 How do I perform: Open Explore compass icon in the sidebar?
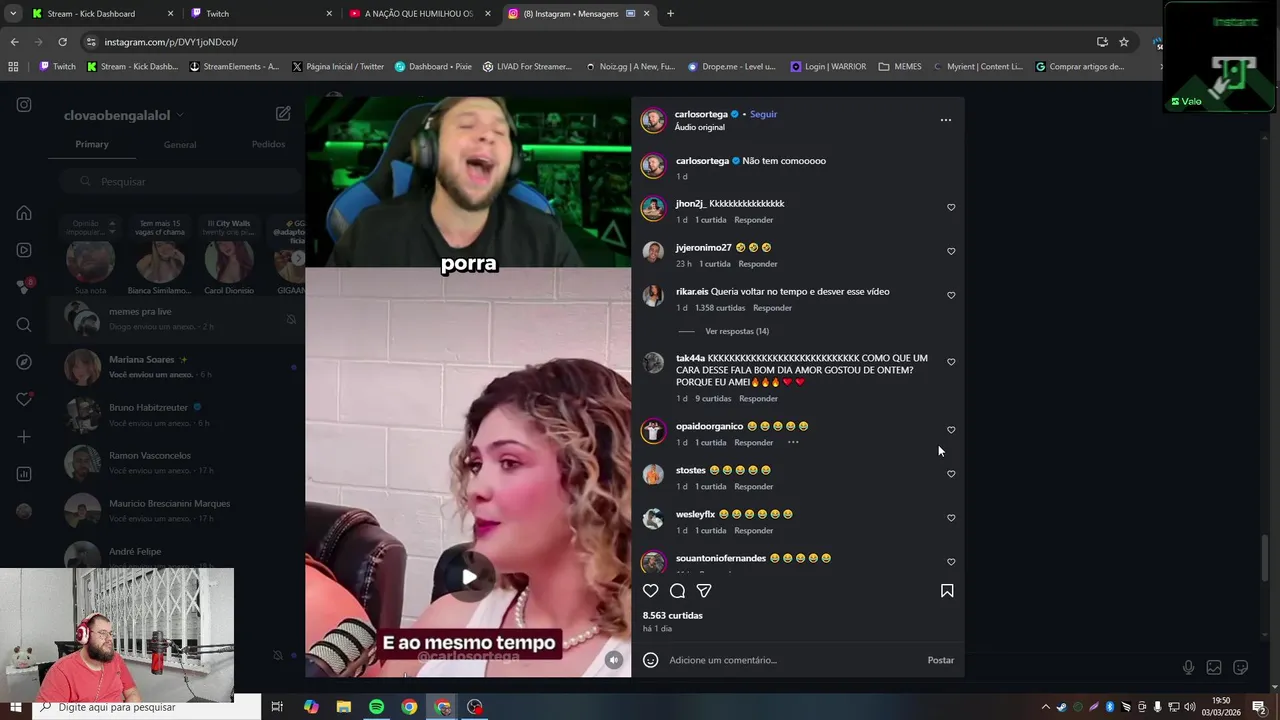pyautogui.click(x=24, y=362)
